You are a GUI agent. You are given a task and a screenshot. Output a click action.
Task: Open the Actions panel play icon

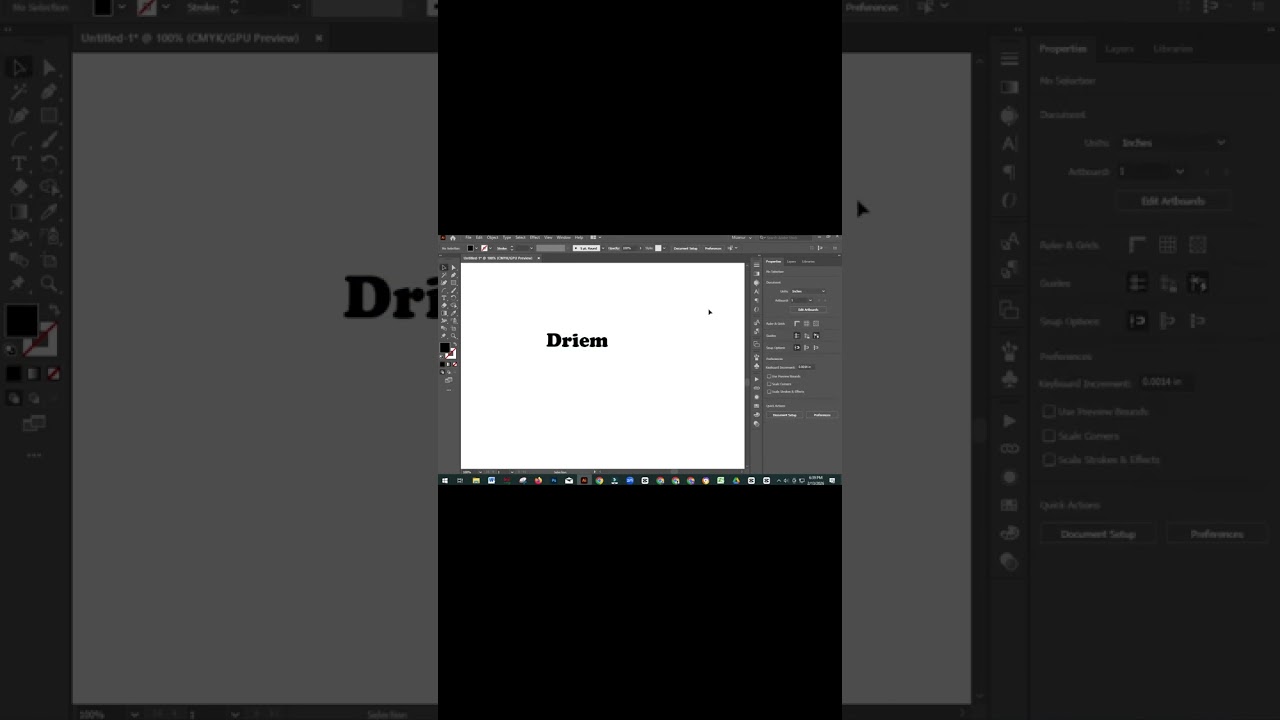tap(756, 379)
